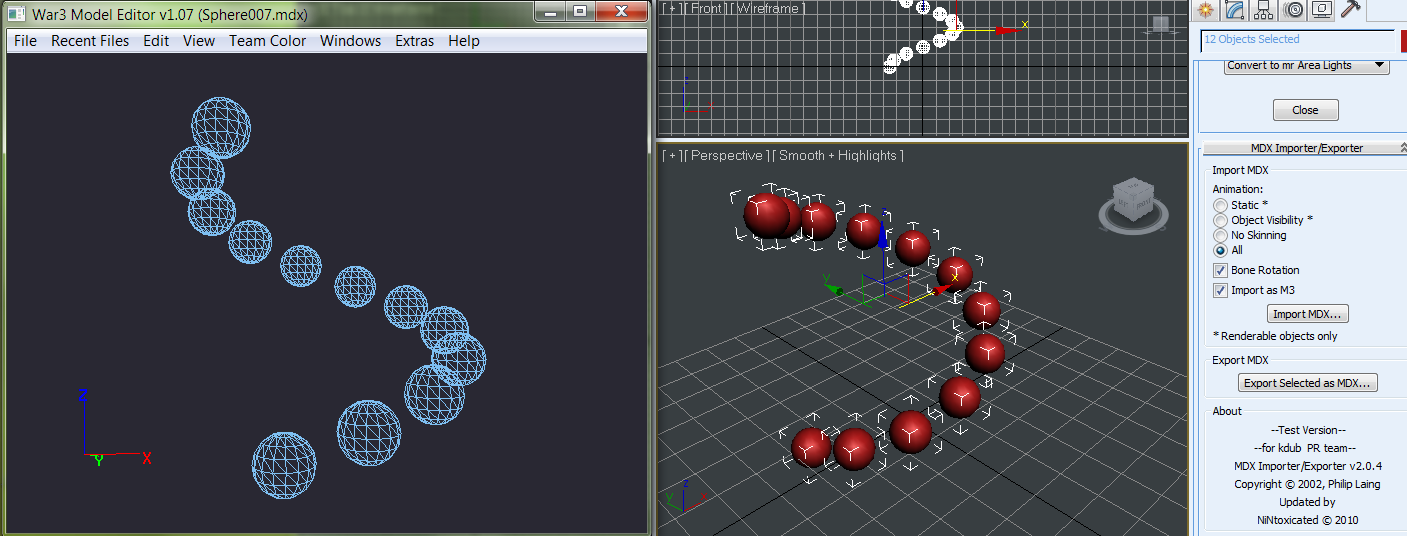Screen dimensions: 1407x536
Task: Open the Smooth + Highlights shading menu
Action: point(839,155)
